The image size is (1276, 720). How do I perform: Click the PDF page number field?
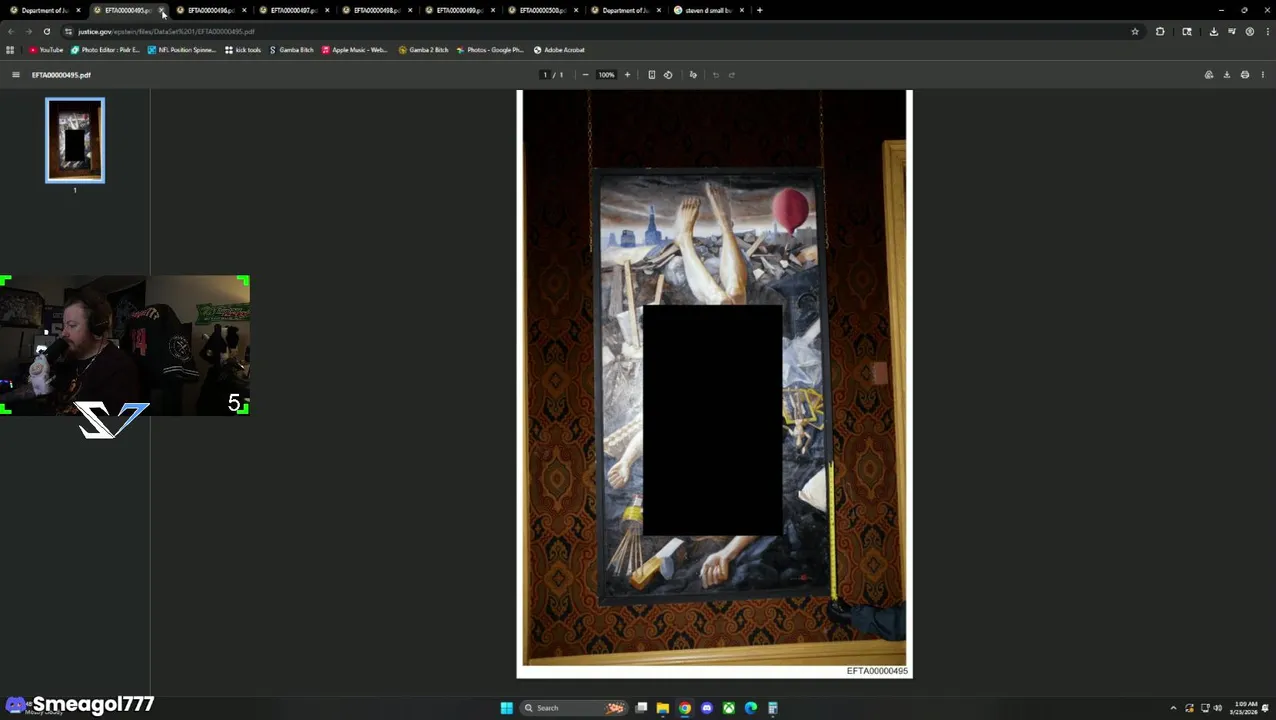click(x=545, y=75)
